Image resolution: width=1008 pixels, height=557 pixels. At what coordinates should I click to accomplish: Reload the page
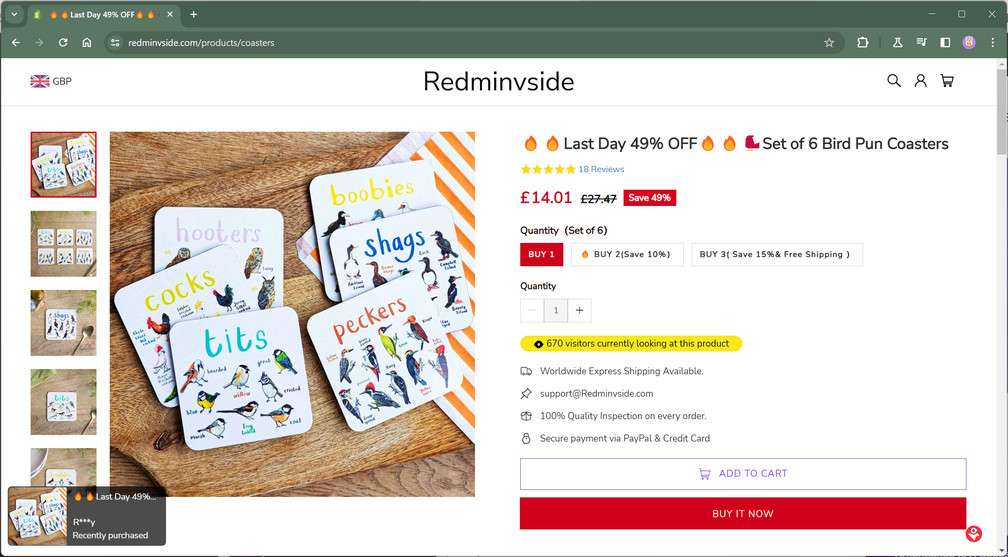[x=63, y=43]
